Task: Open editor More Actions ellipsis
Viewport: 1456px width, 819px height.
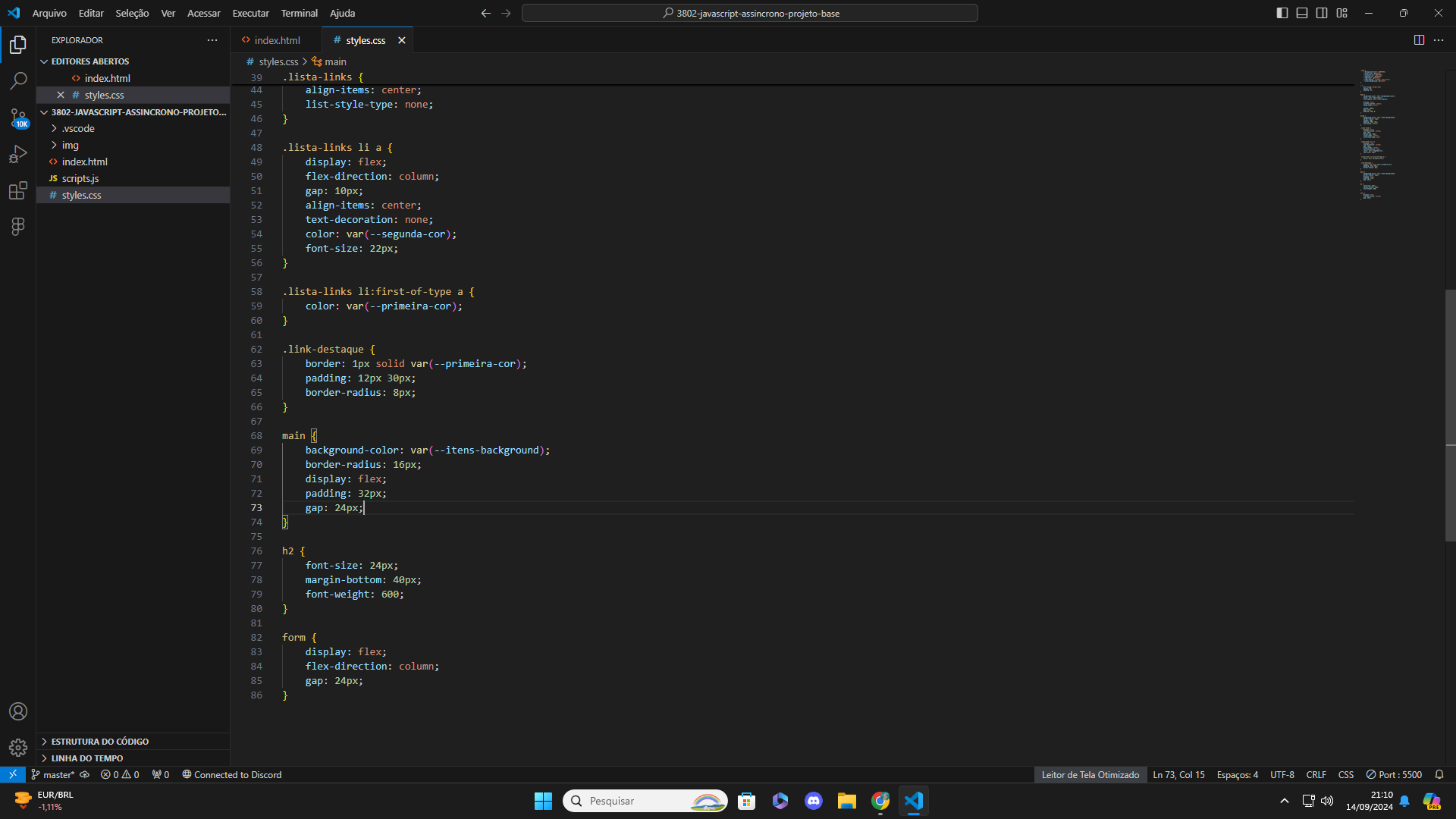Action: pos(1439,40)
